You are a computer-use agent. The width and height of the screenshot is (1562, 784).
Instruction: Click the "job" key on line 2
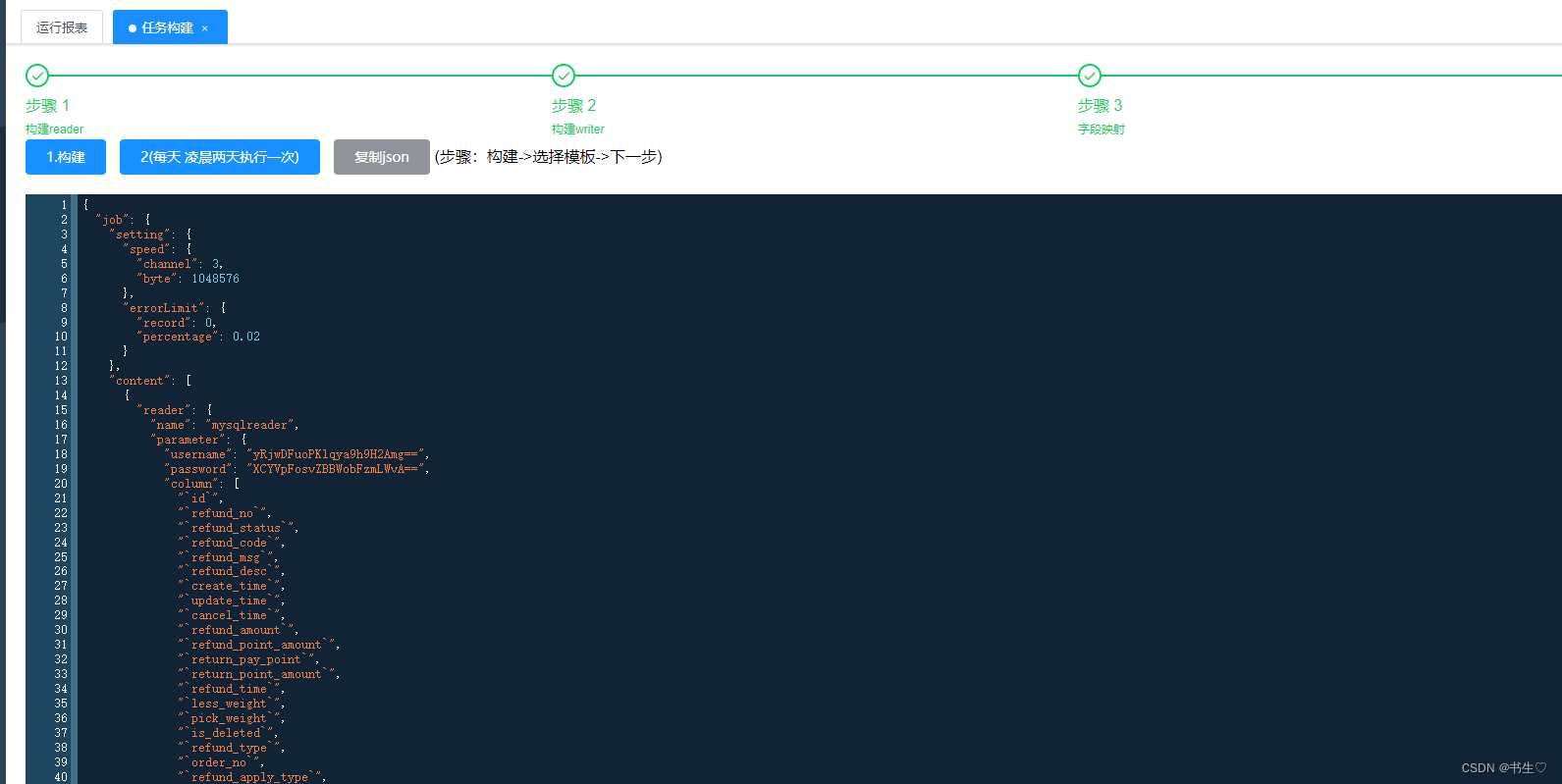pos(113,220)
